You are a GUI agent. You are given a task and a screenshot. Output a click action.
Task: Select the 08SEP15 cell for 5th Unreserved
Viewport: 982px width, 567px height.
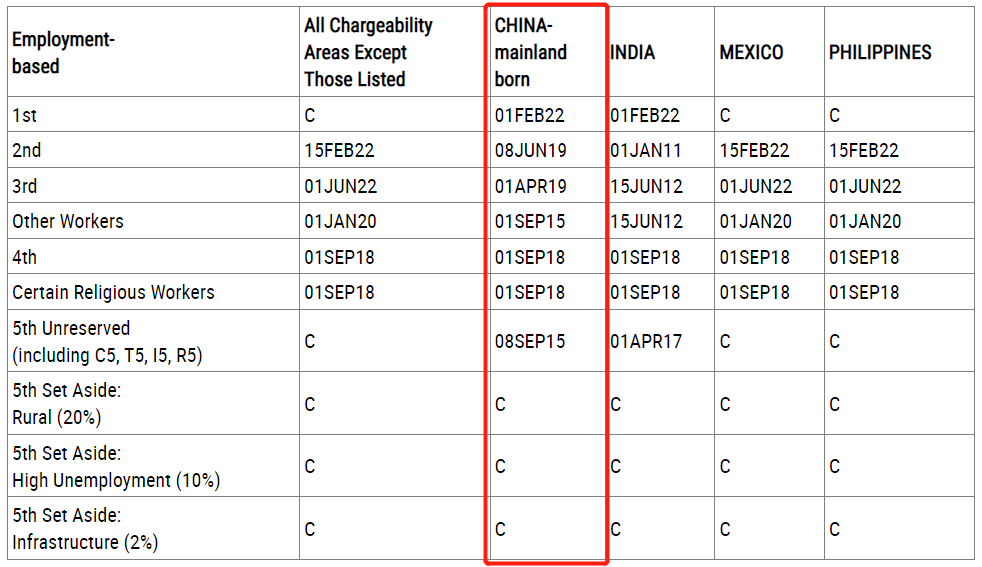530,341
